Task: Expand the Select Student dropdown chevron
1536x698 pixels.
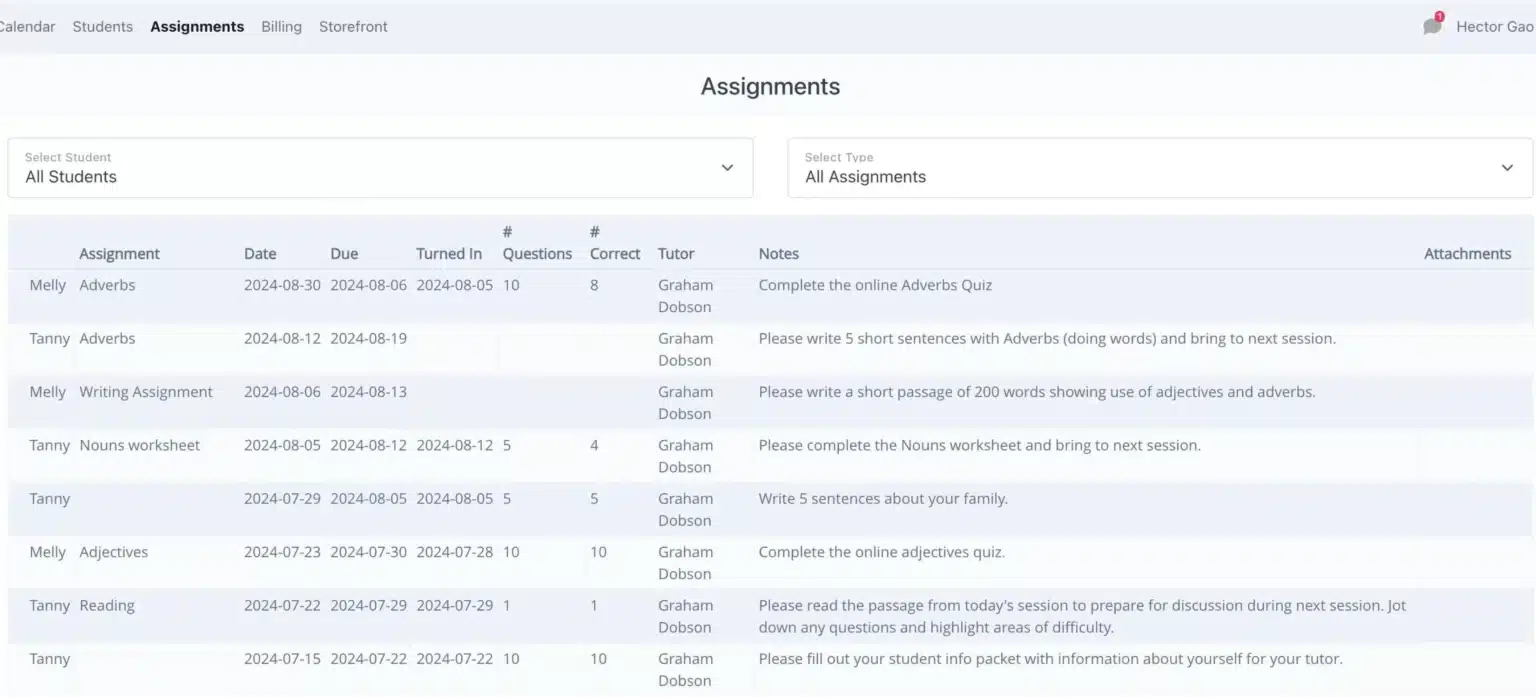Action: point(727,168)
